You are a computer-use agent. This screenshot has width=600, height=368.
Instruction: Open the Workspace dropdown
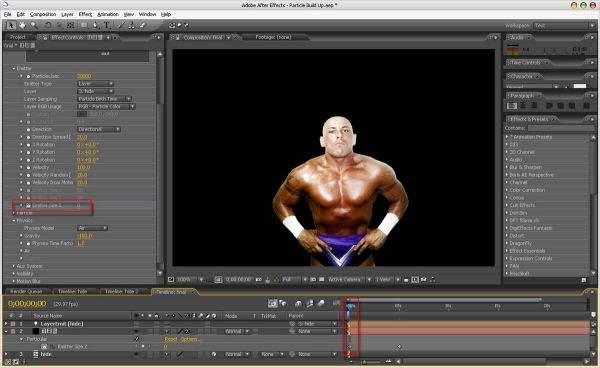(564, 26)
